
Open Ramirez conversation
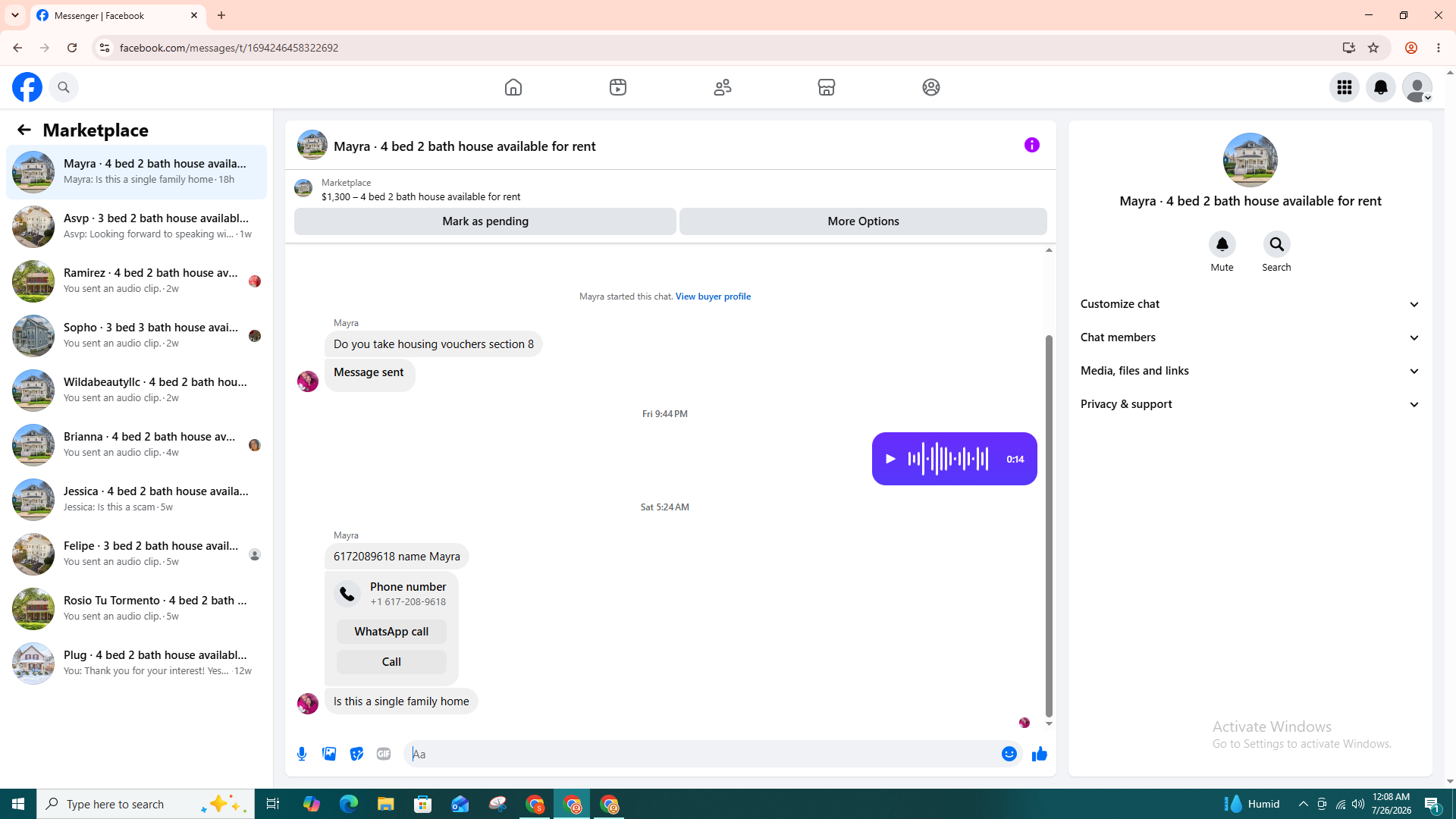point(136,281)
